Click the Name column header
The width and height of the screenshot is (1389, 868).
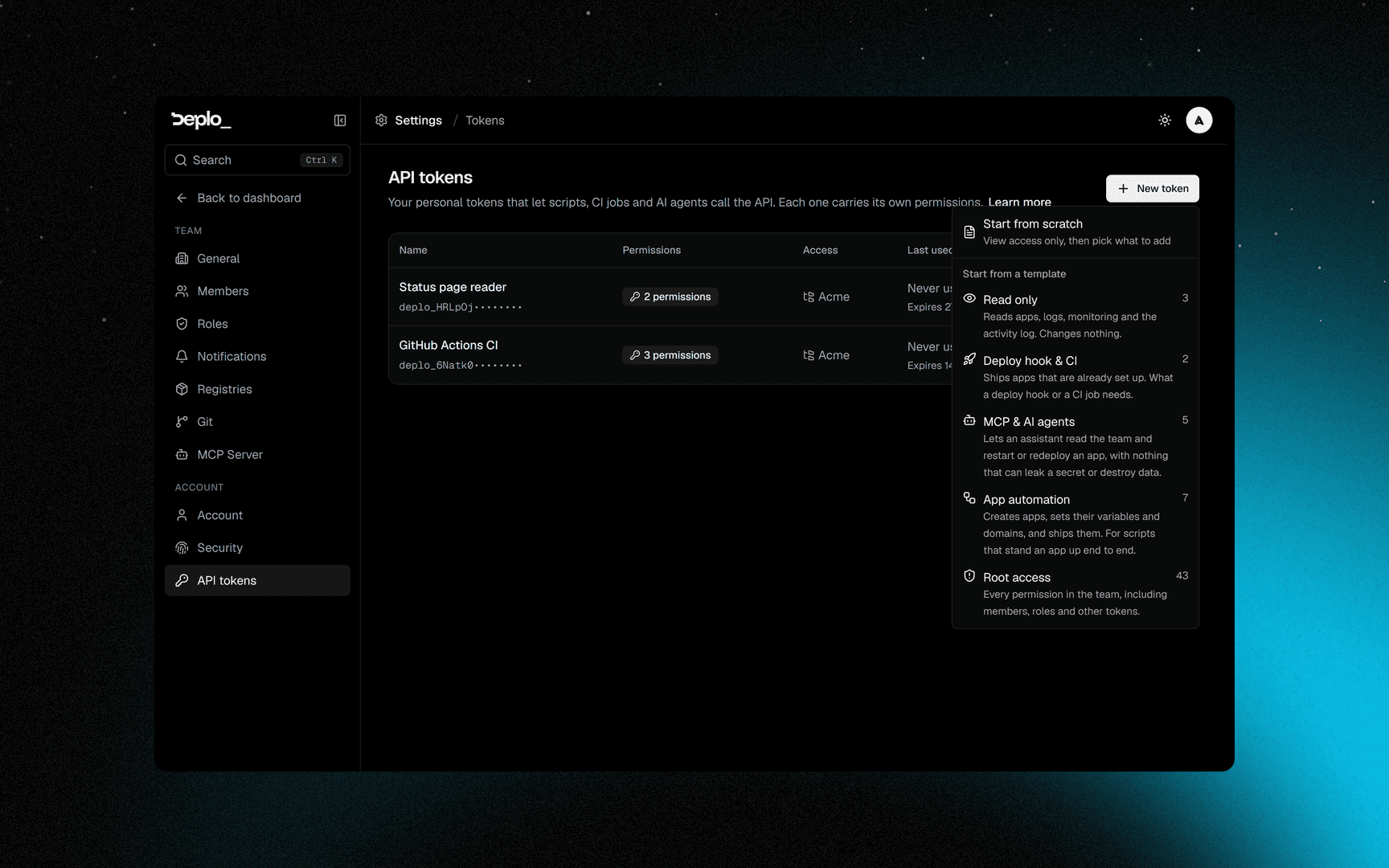tap(413, 251)
